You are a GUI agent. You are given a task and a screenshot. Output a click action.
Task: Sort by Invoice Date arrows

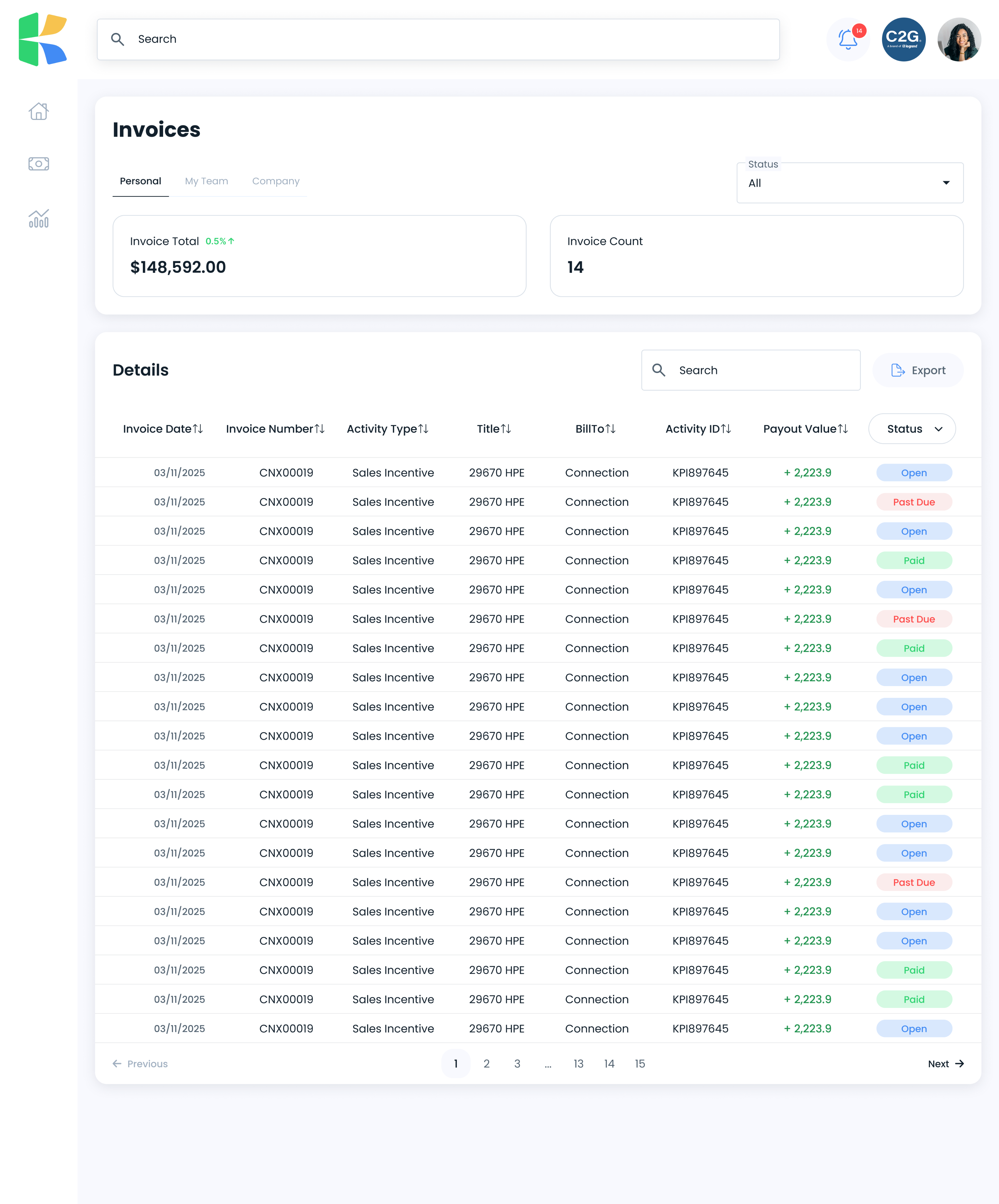click(198, 429)
